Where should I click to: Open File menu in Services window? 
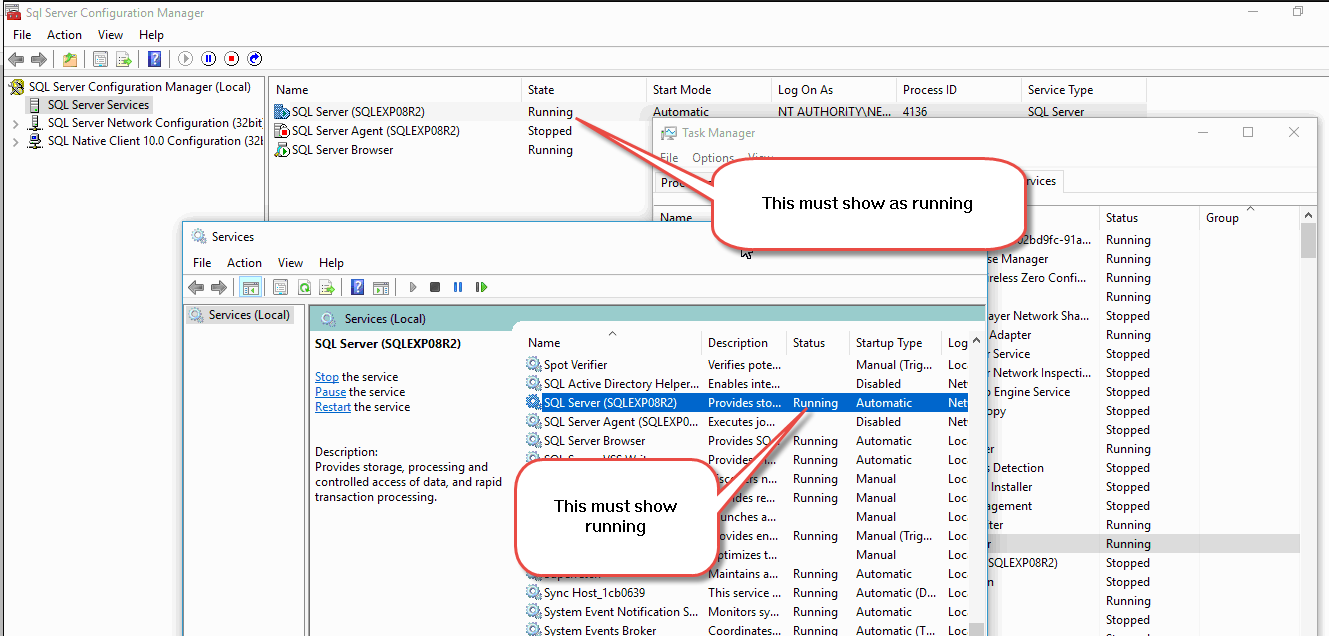tap(202, 263)
